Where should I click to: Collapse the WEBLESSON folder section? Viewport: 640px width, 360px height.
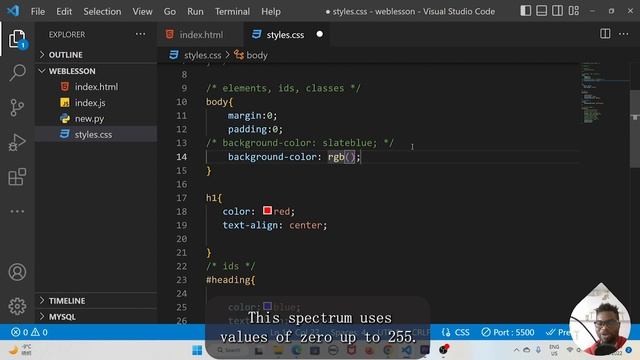pyautogui.click(x=96, y=71)
